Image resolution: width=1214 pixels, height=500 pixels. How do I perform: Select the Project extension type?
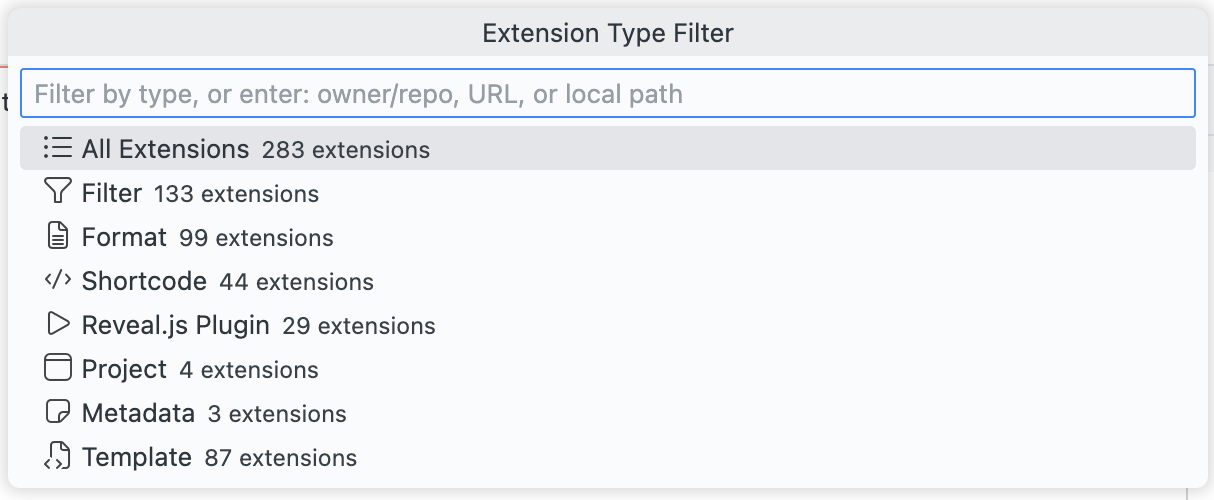coord(124,369)
